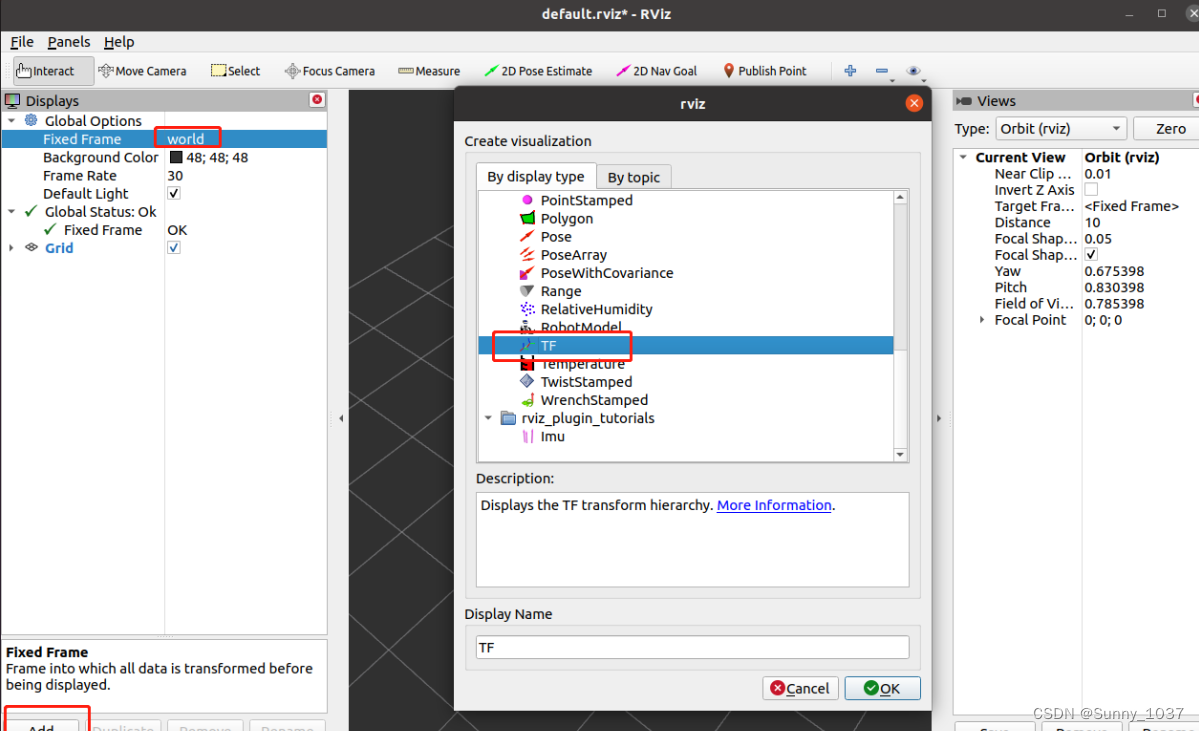Toggle Grid display checkbox
The height and width of the screenshot is (731, 1199).
pyautogui.click(x=174, y=248)
